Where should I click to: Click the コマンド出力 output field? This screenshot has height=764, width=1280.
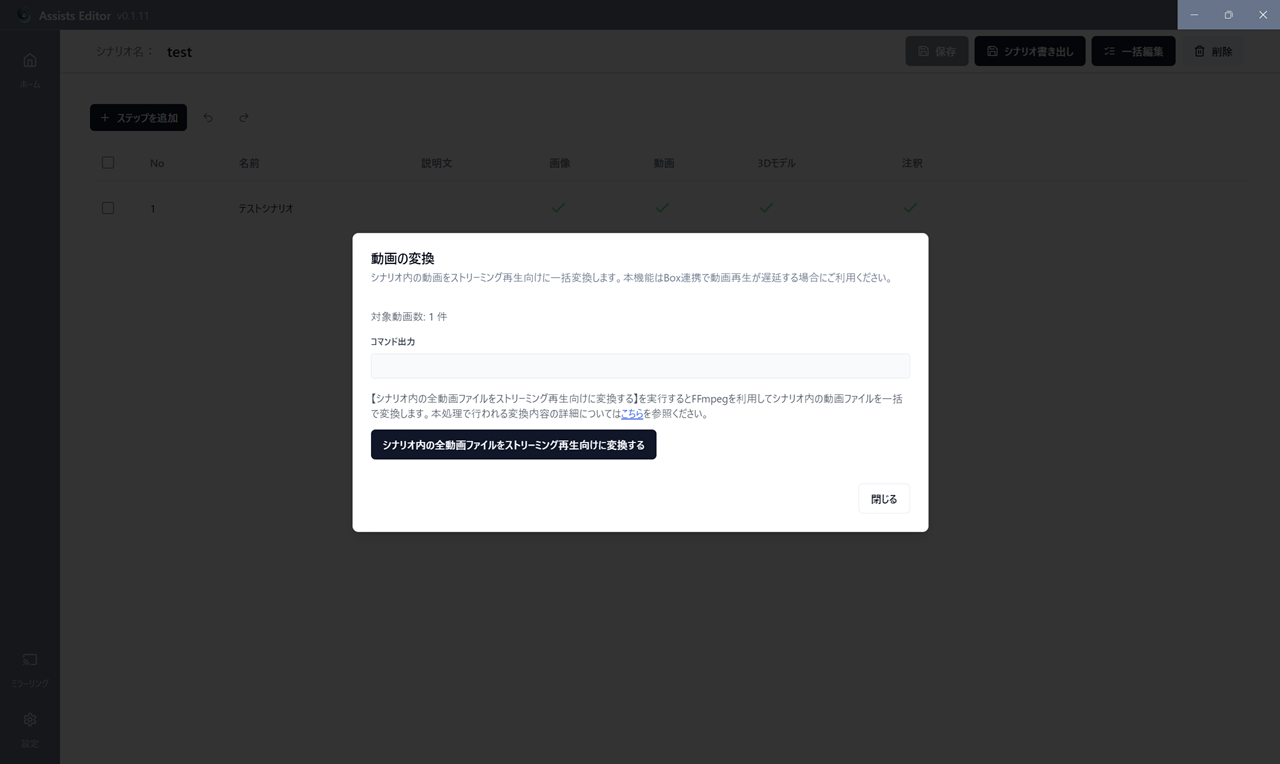tap(640, 366)
